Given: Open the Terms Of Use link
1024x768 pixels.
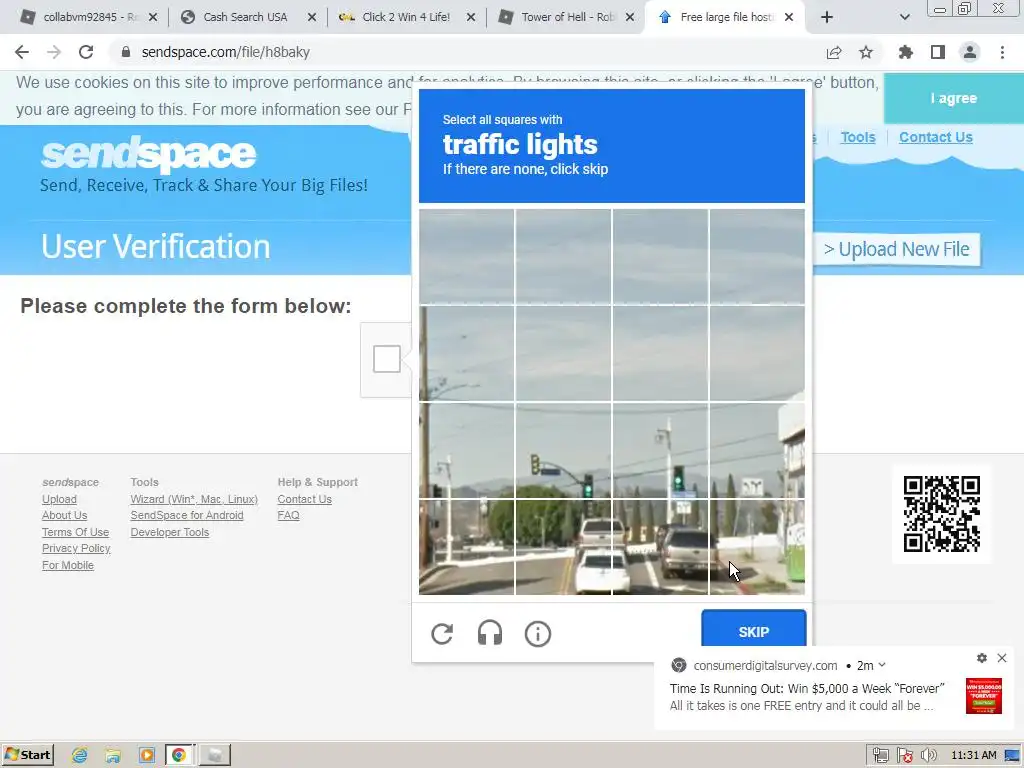Looking at the screenshot, I should tap(75, 532).
